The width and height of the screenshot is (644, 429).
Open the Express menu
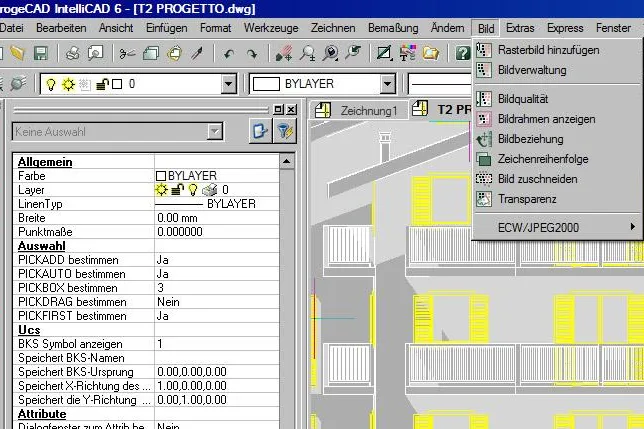pyautogui.click(x=565, y=28)
